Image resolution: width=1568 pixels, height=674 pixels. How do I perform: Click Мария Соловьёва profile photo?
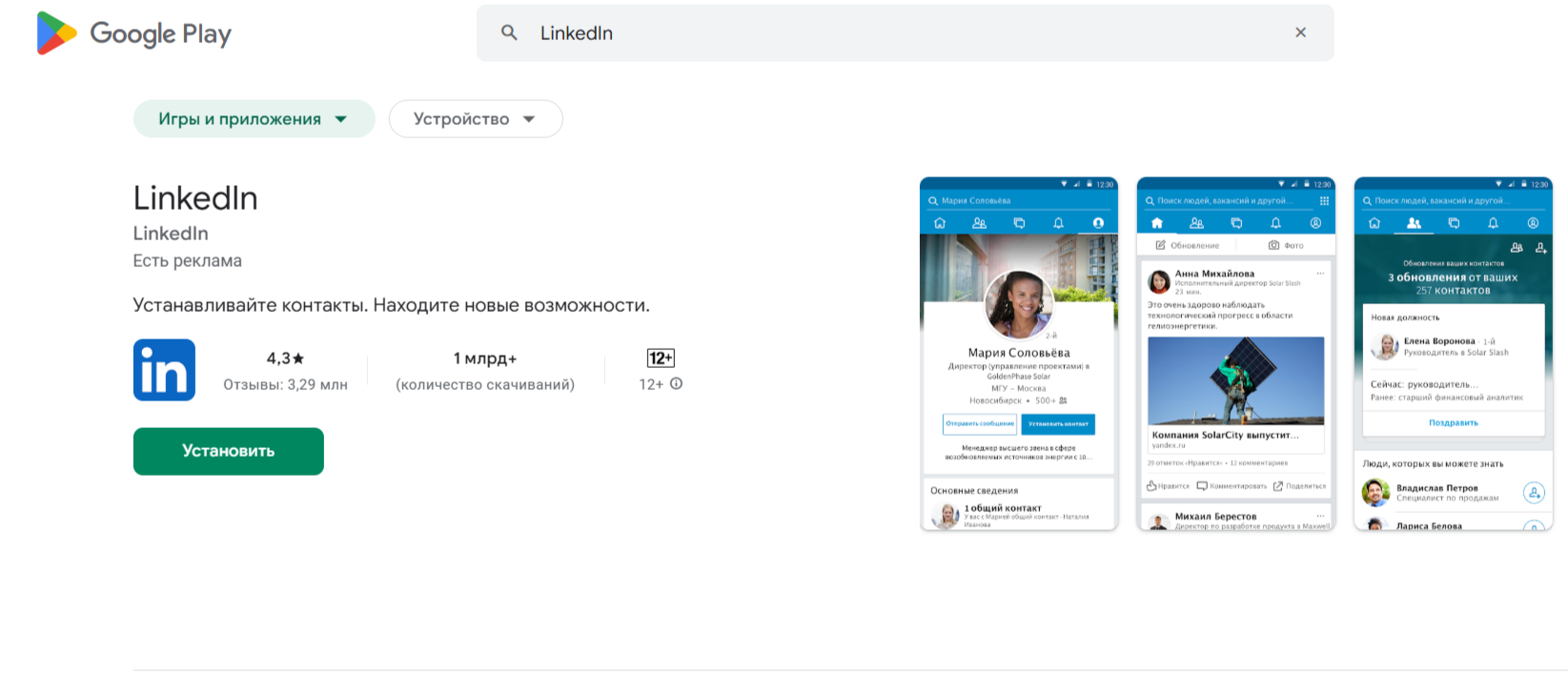1018,305
